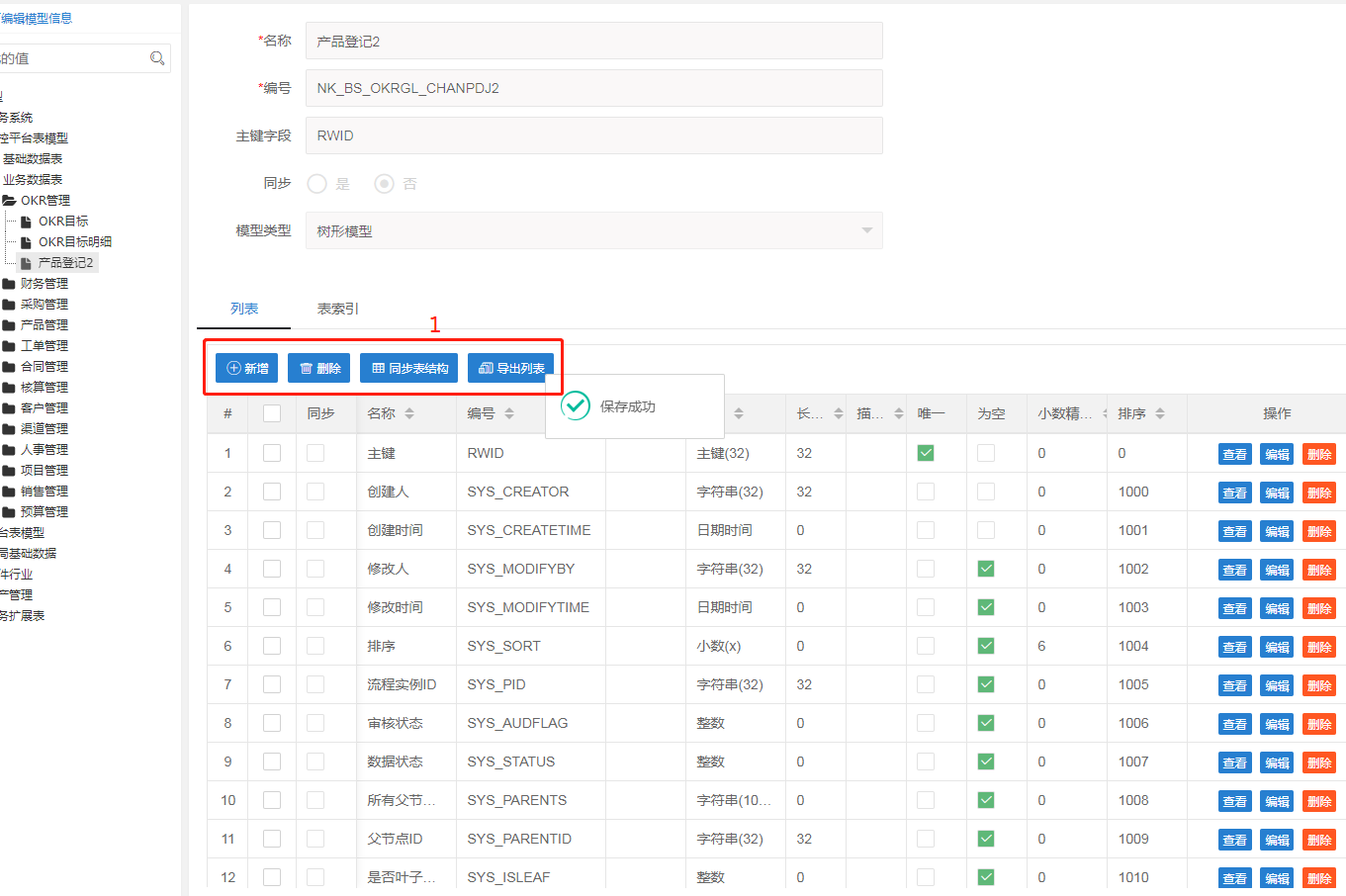
Task: Switch to the 表索引 tab
Action: [337, 309]
